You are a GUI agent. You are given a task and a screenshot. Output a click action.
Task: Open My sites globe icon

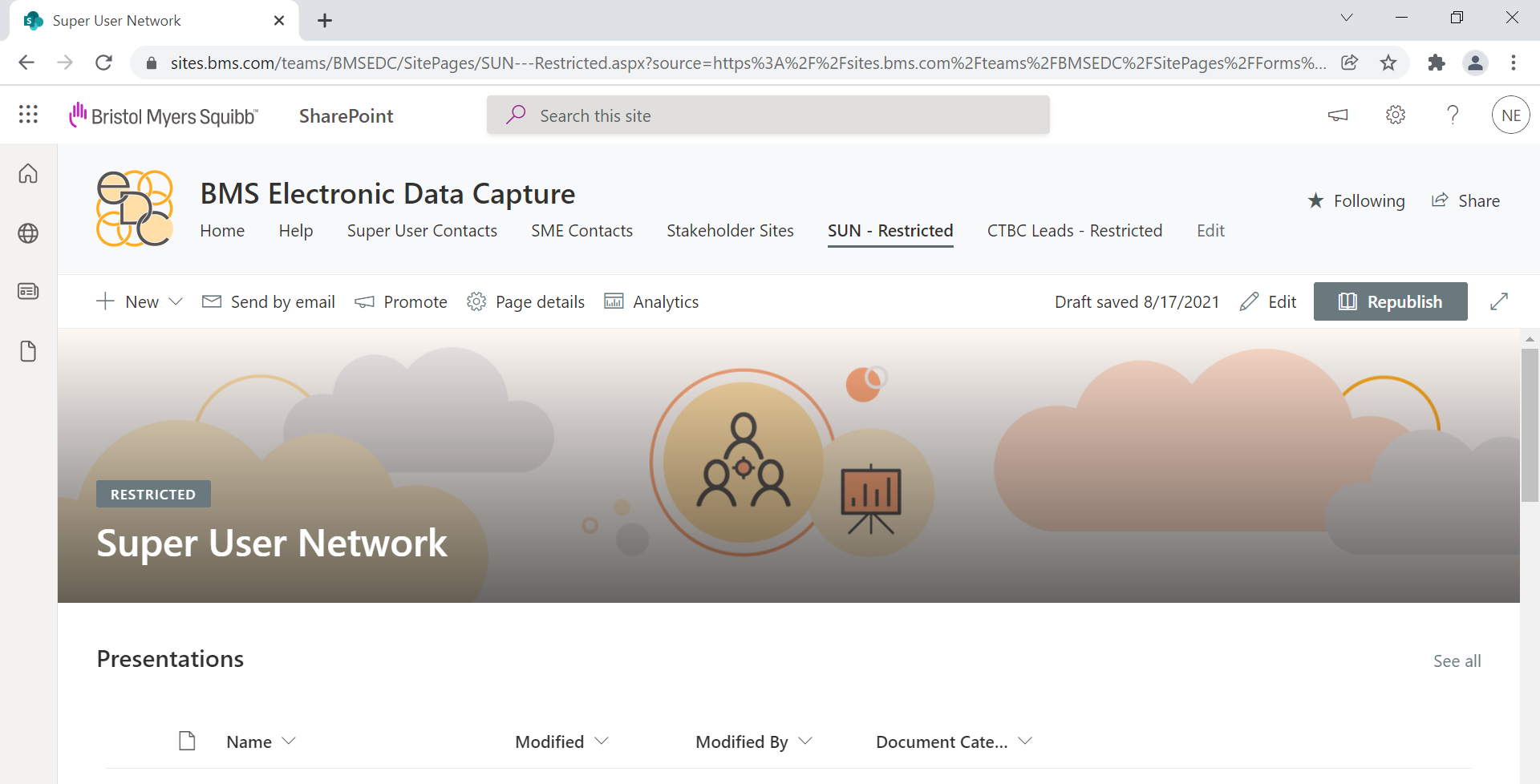click(x=28, y=233)
